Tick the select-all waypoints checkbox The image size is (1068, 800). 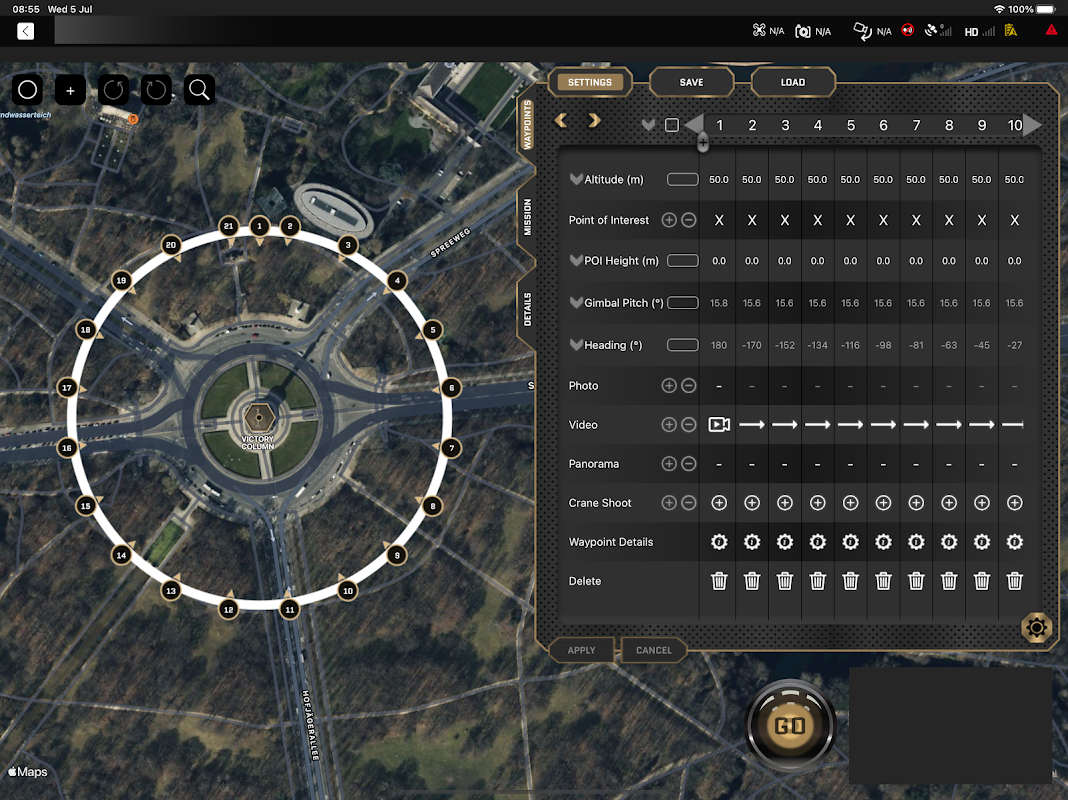[x=672, y=125]
